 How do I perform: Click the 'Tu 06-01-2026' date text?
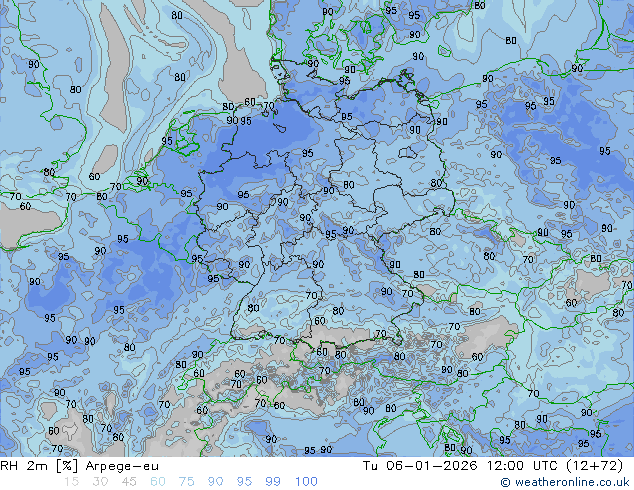(420, 466)
